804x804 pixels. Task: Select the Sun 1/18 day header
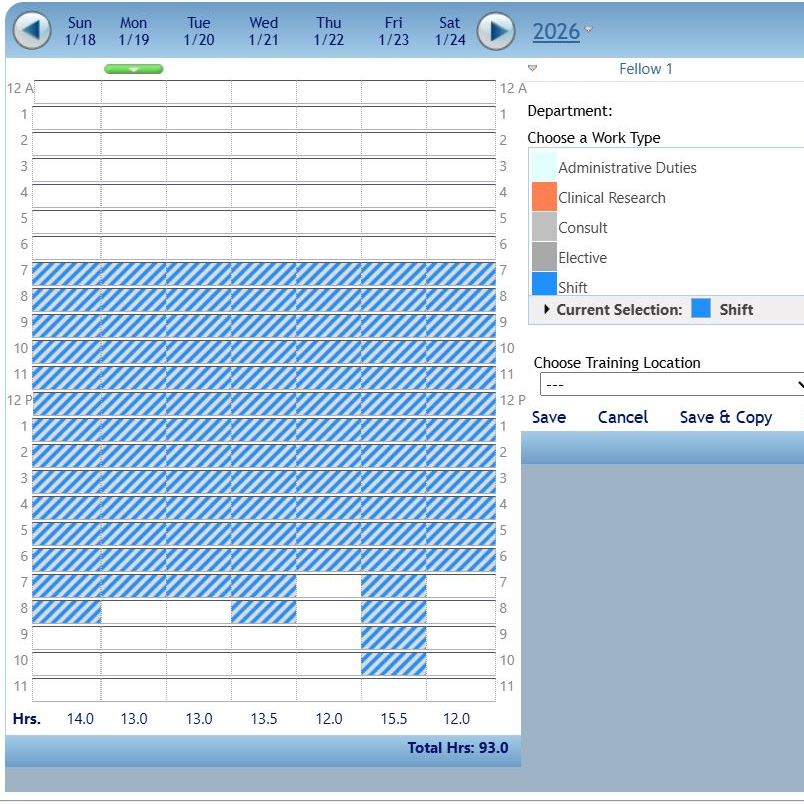[80, 31]
